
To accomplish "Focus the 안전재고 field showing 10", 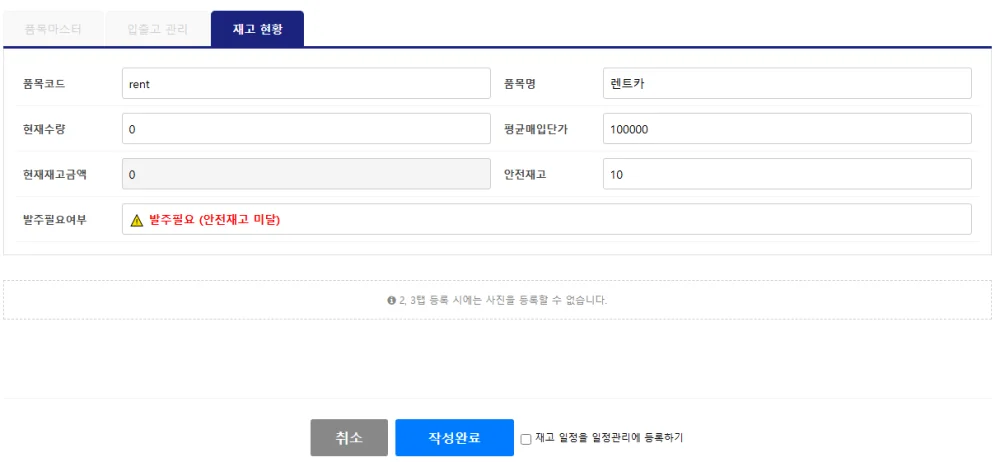I will (x=787, y=174).
